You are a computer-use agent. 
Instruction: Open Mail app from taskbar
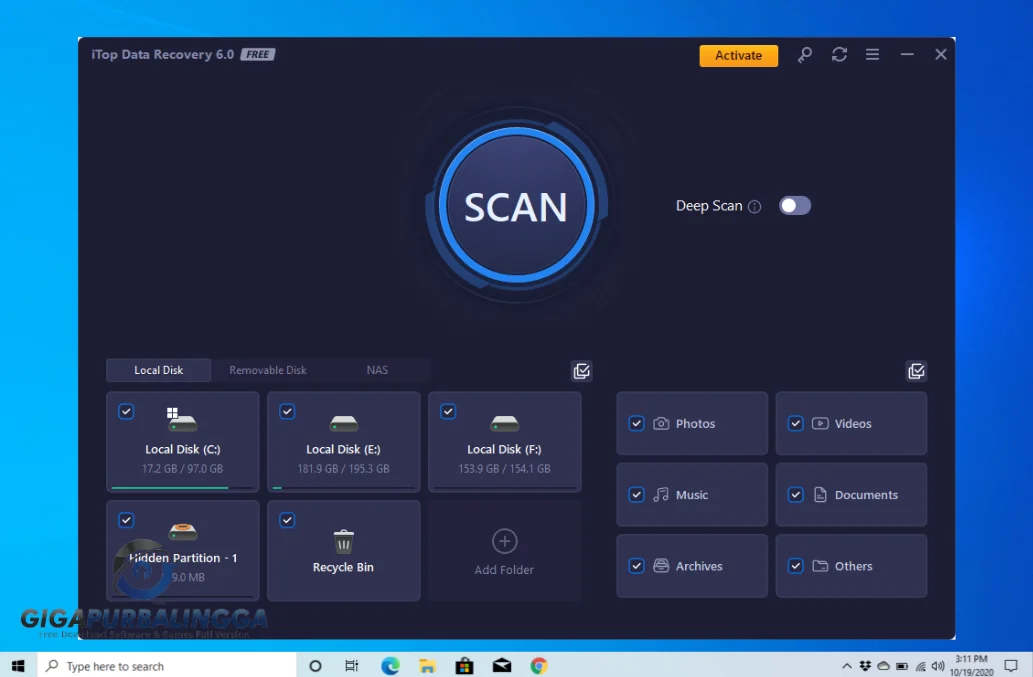501,666
